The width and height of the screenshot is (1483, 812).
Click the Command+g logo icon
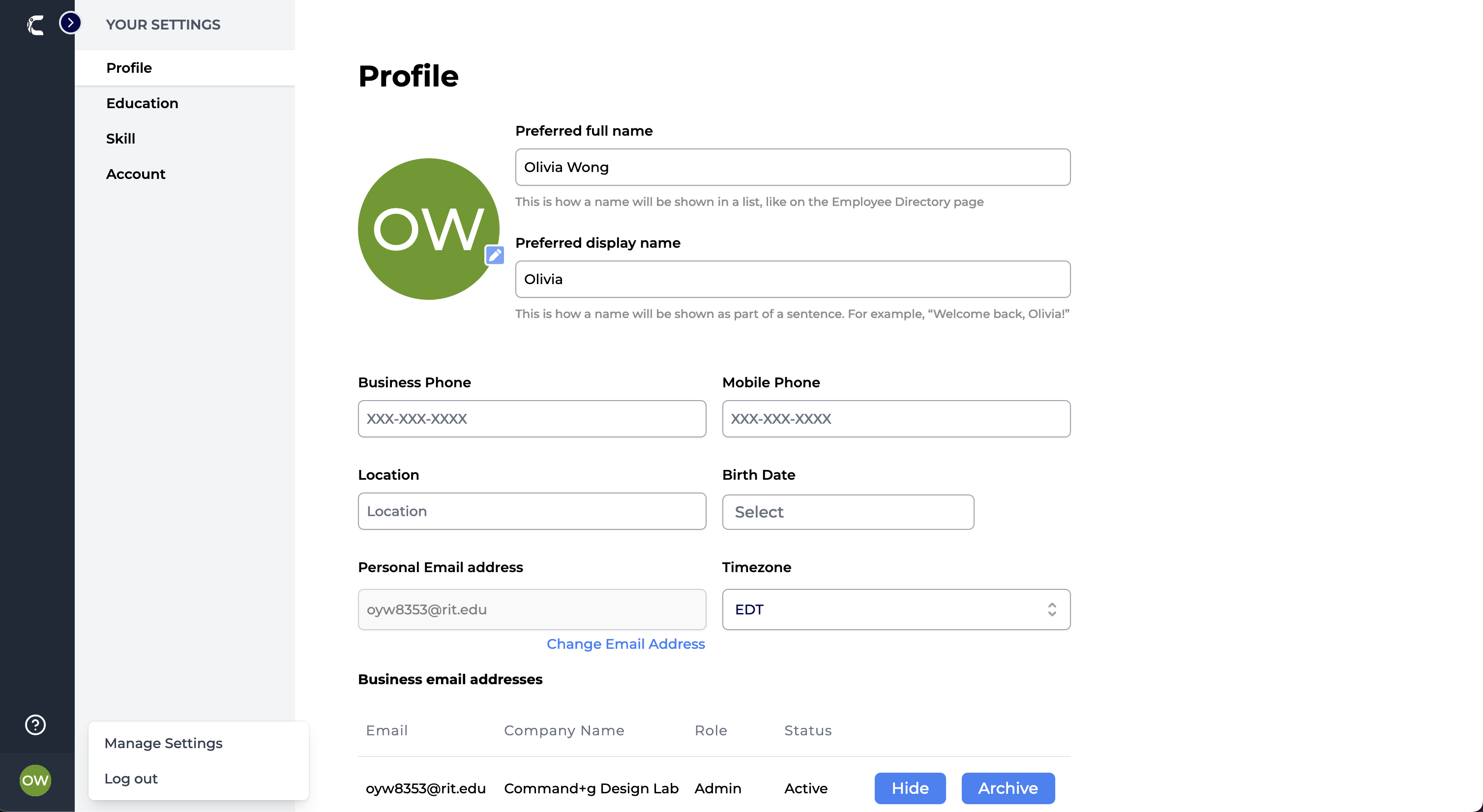[x=35, y=25]
